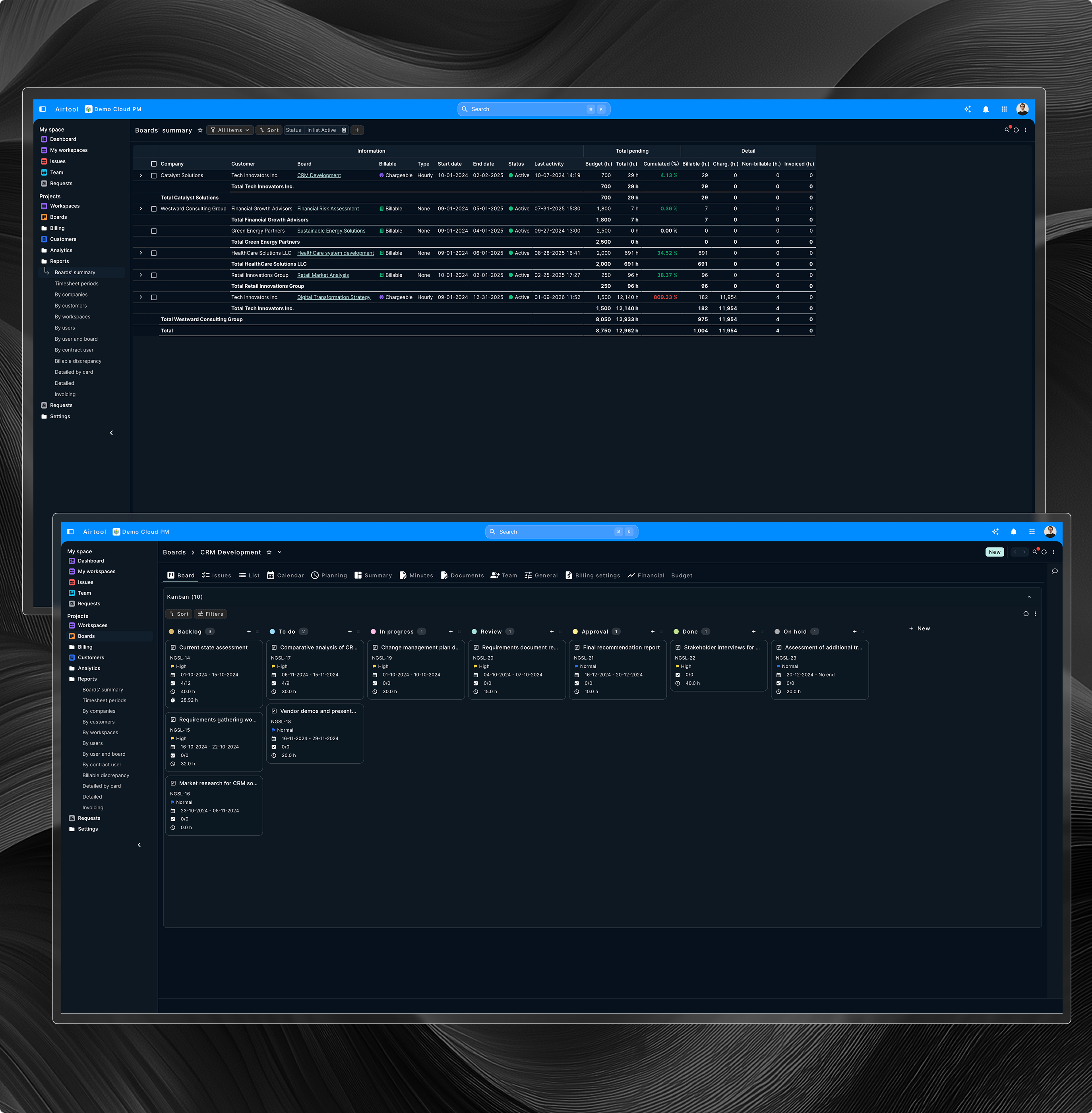Screen dimensions: 1092x1113
Task: Tick the HealthCare Solutions LLC row checkbox
Action: [x=154, y=253]
